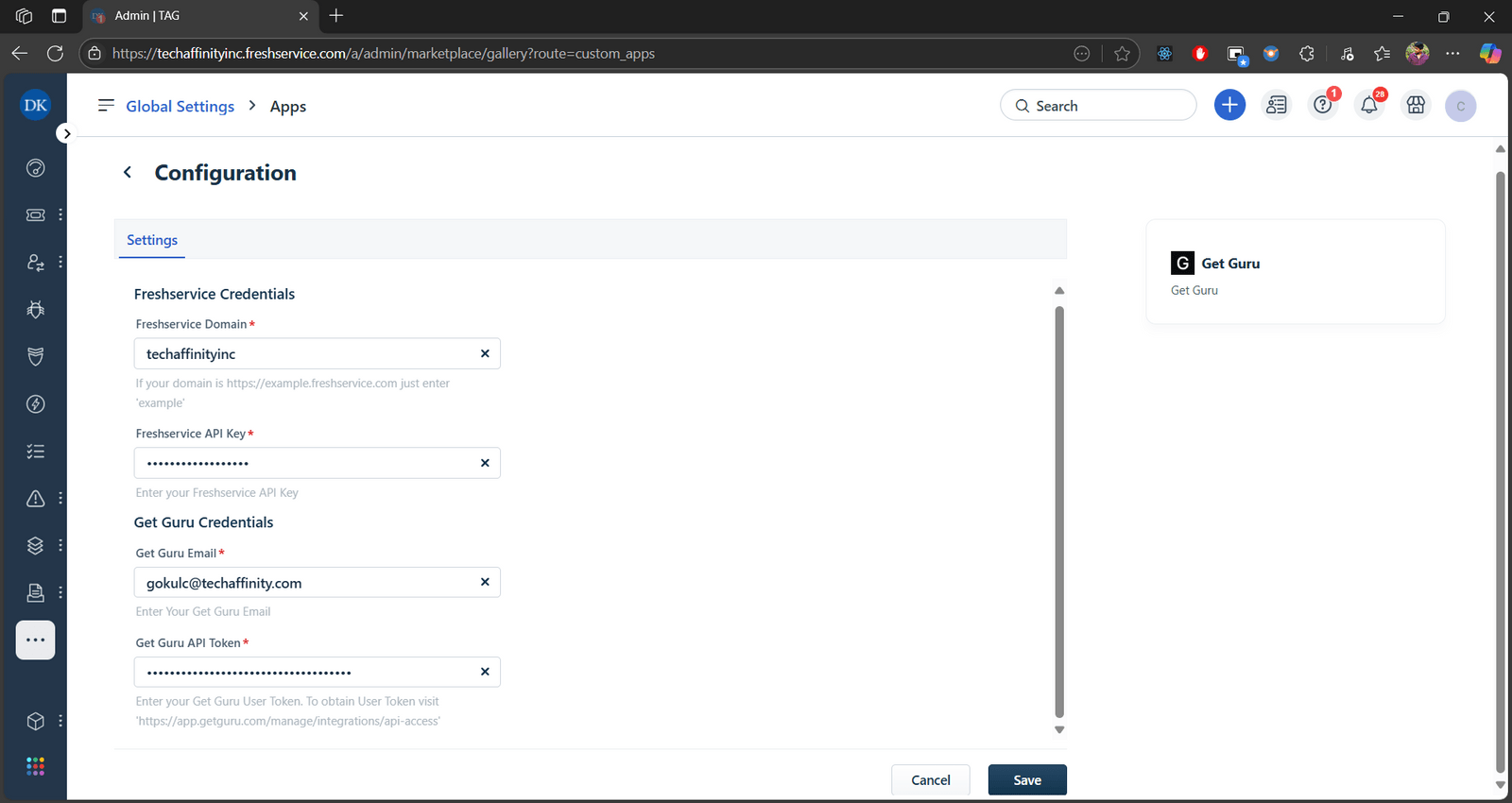The height and width of the screenshot is (803, 1512).
Task: Clear the Get Guru Email field
Action: pyautogui.click(x=485, y=582)
